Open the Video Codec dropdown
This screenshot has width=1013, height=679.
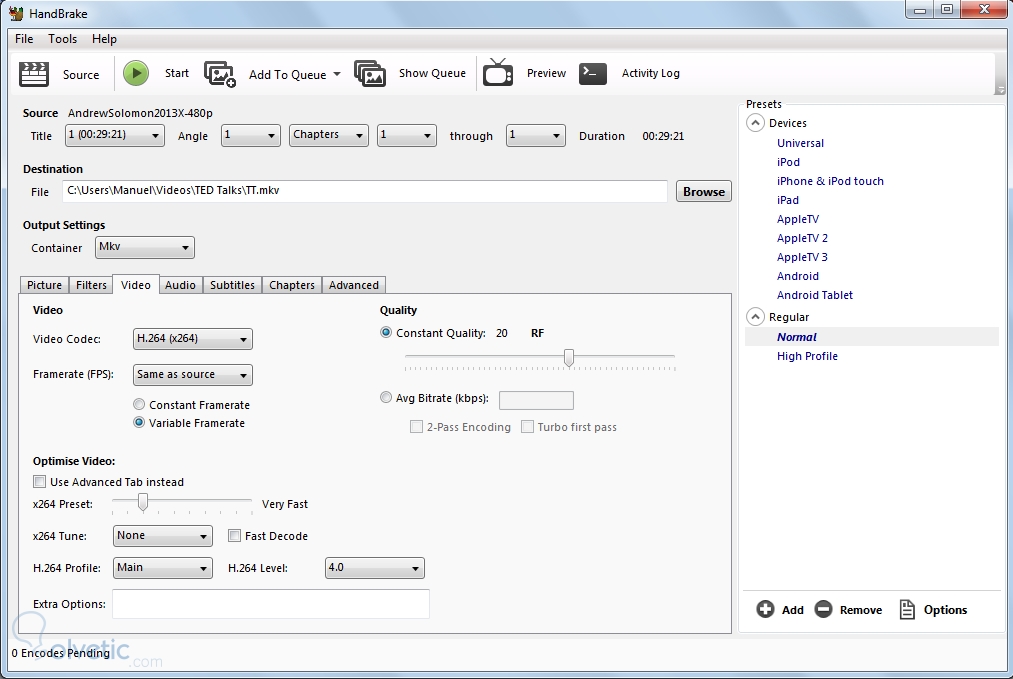coord(193,339)
